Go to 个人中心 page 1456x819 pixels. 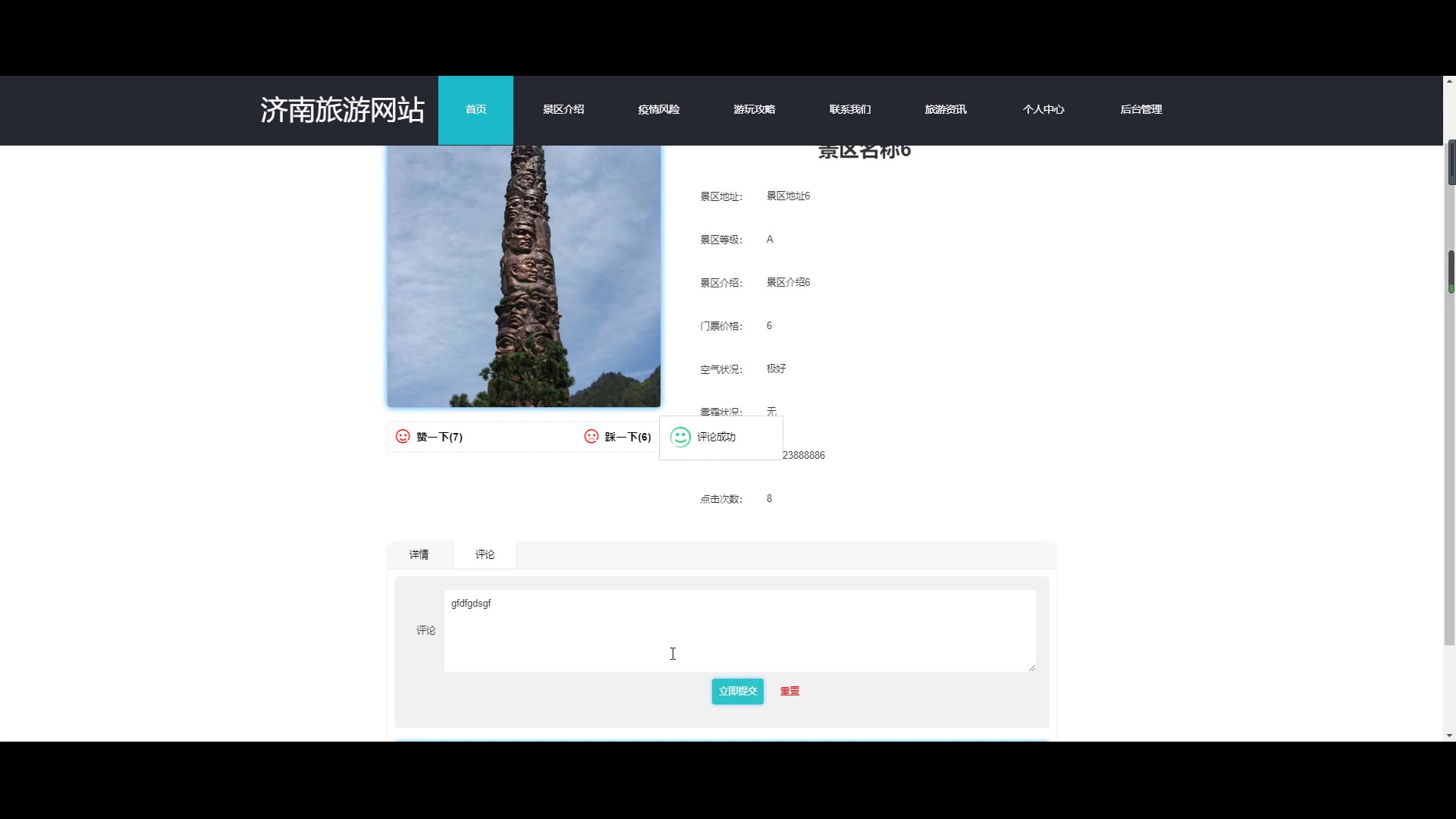[x=1043, y=109]
